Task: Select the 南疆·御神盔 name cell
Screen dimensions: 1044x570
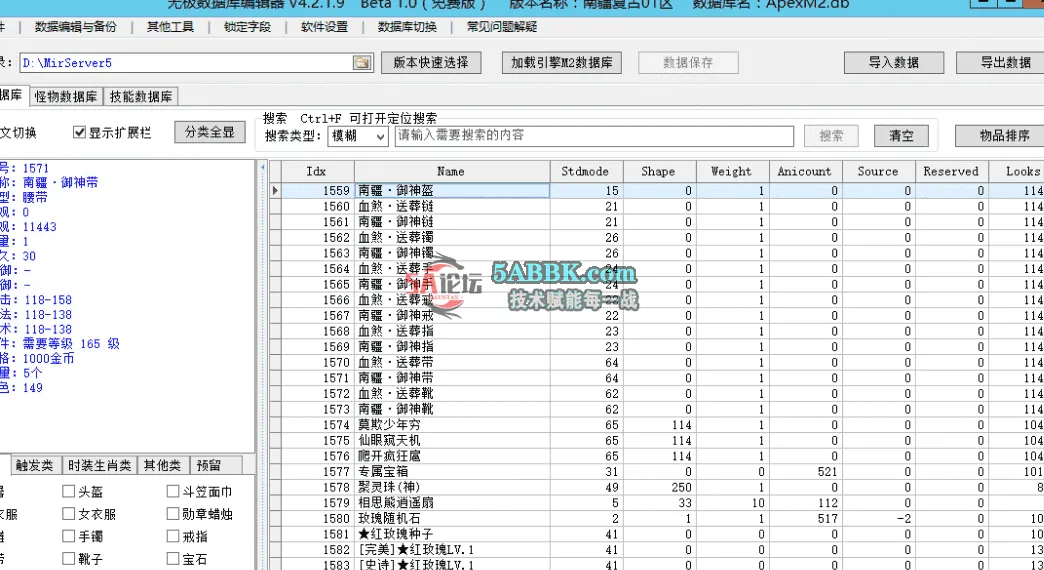Action: 452,190
